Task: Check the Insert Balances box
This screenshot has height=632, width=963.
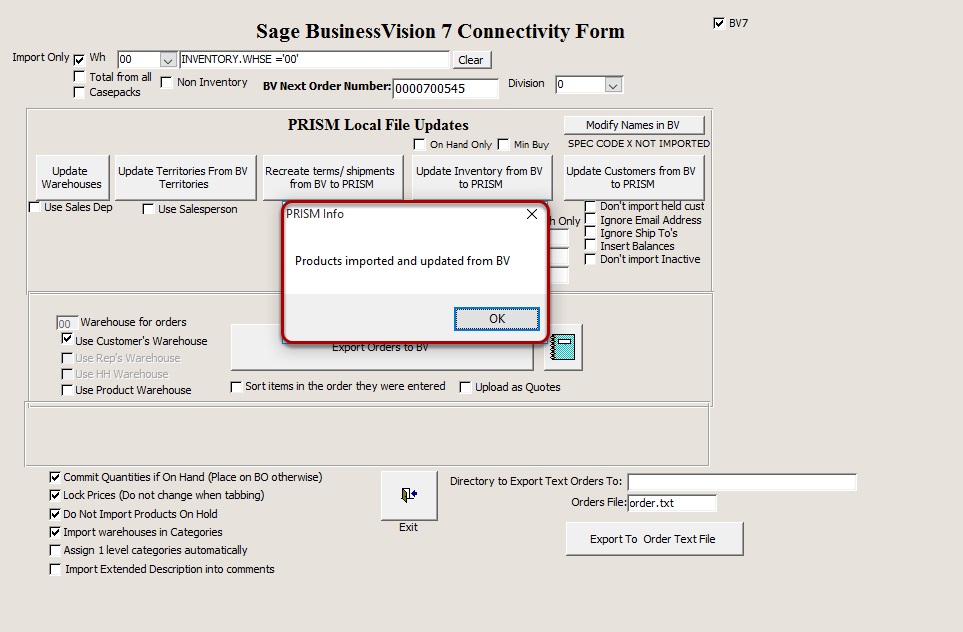Action: [590, 246]
